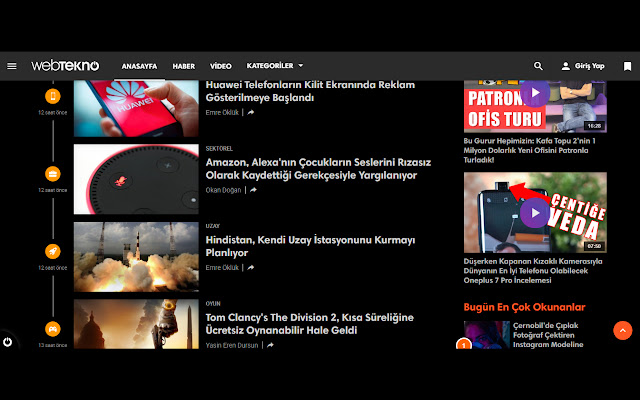Switch to the Video section
Image resolution: width=640 pixels, height=400 pixels.
click(220, 66)
